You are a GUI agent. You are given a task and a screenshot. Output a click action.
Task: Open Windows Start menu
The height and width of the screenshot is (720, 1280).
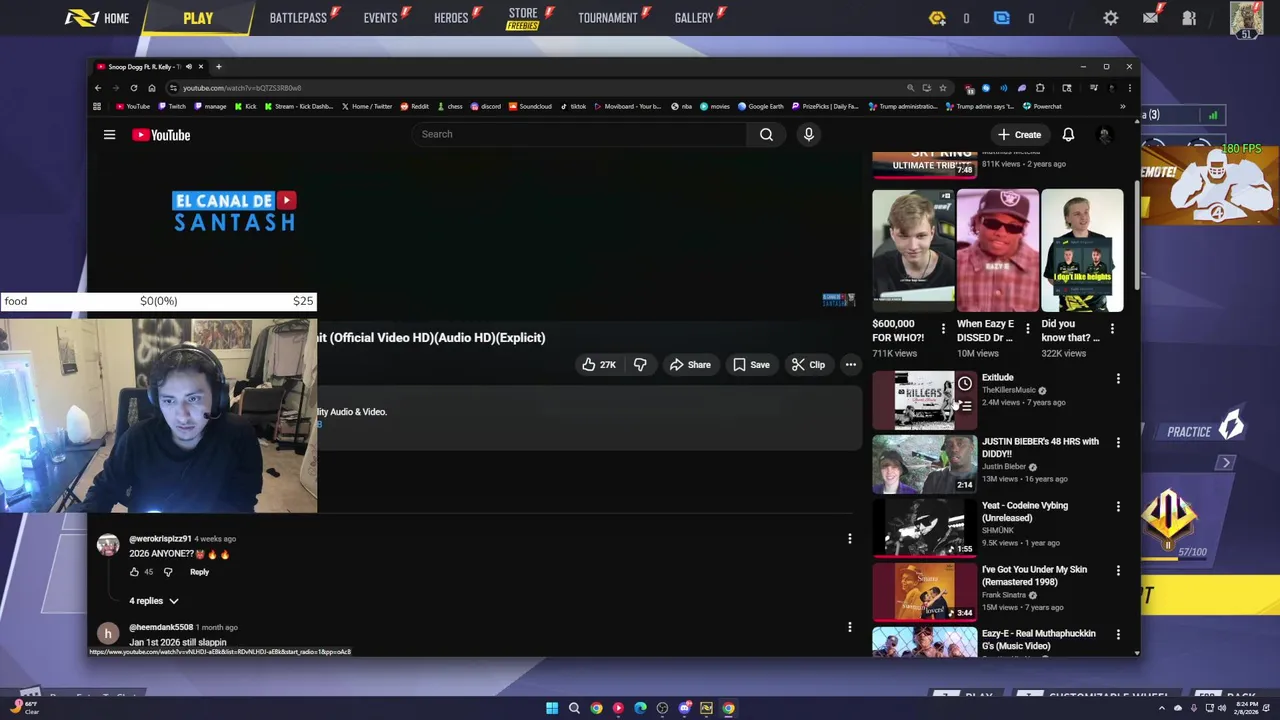point(552,708)
